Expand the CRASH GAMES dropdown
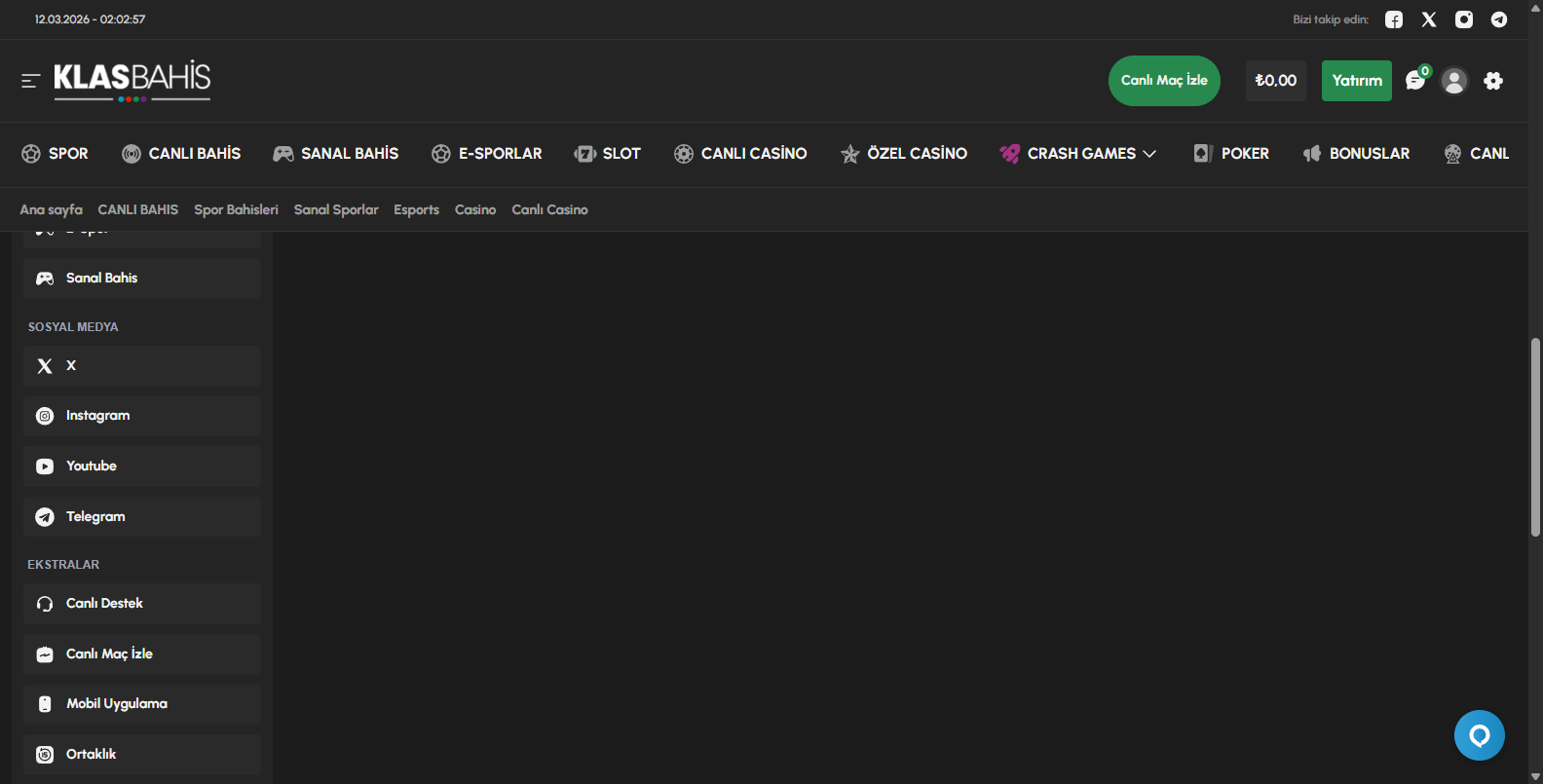1543x784 pixels. (1078, 154)
